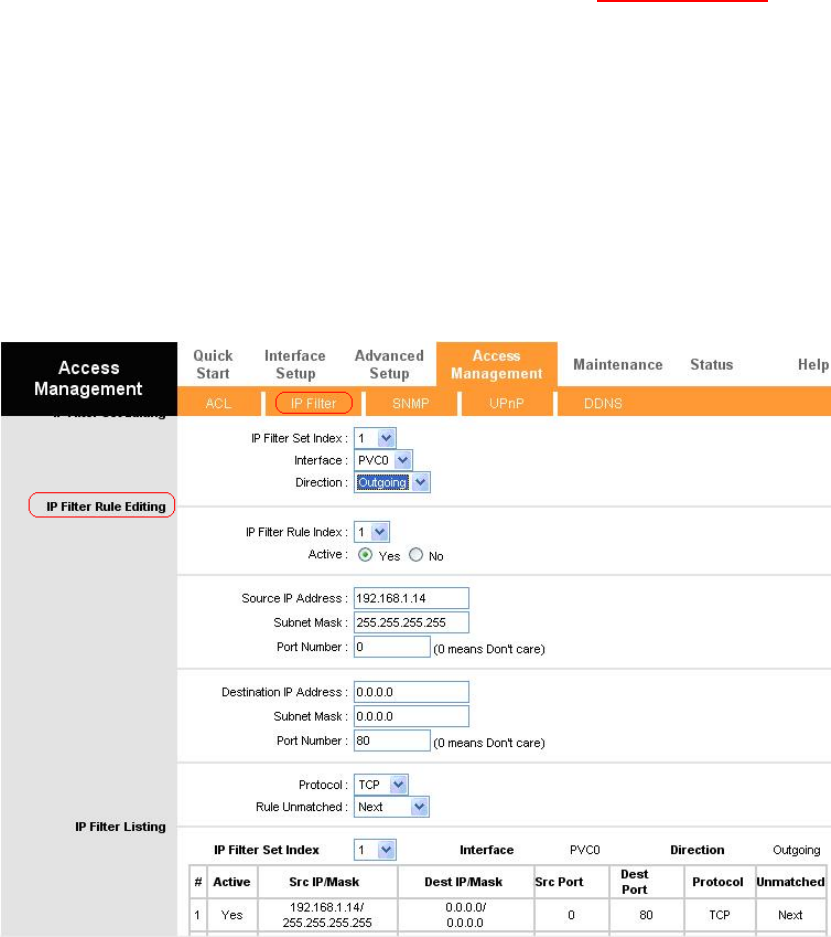The height and width of the screenshot is (937, 831).
Task: Expand the Interface PVC0 dropdown
Action: pos(383,460)
